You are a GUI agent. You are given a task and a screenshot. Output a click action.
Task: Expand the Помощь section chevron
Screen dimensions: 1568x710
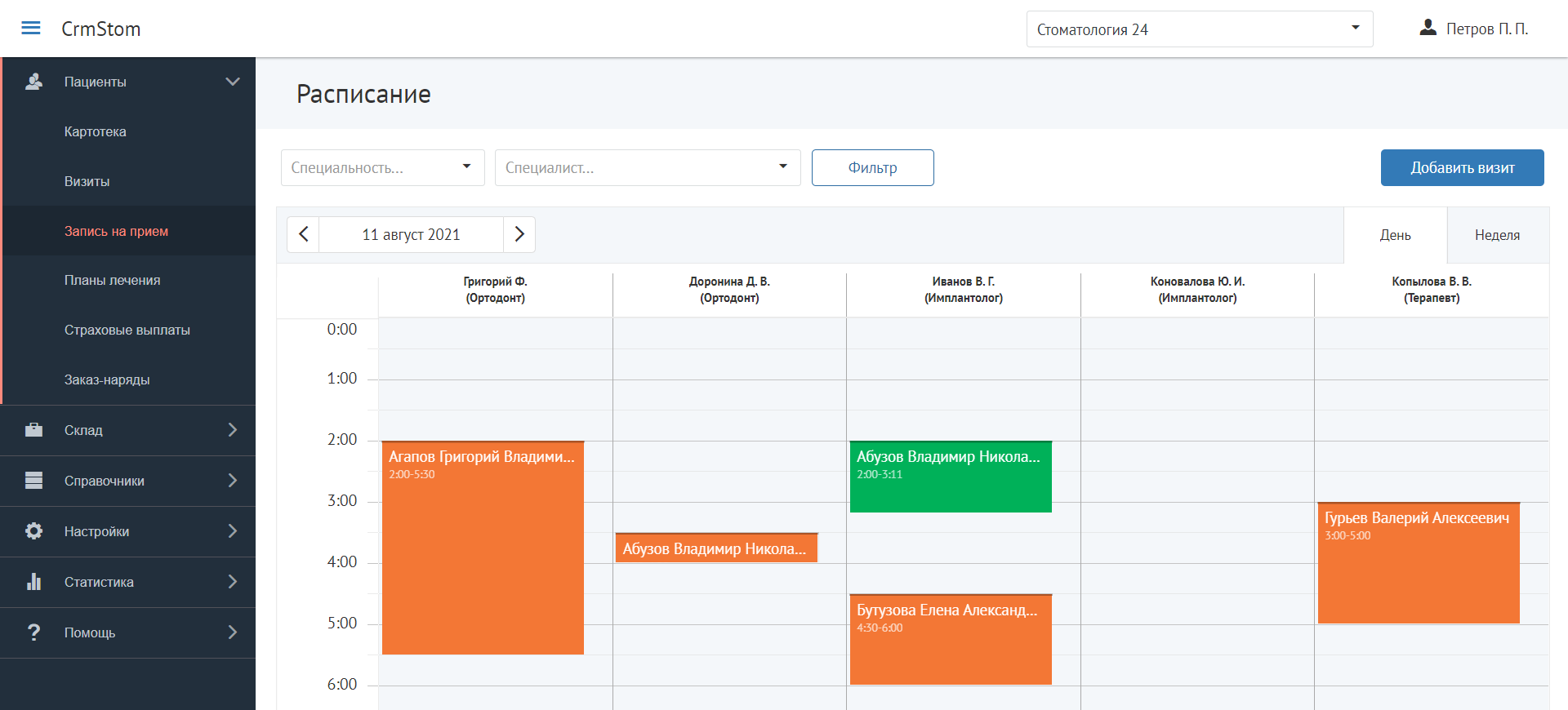pos(233,632)
